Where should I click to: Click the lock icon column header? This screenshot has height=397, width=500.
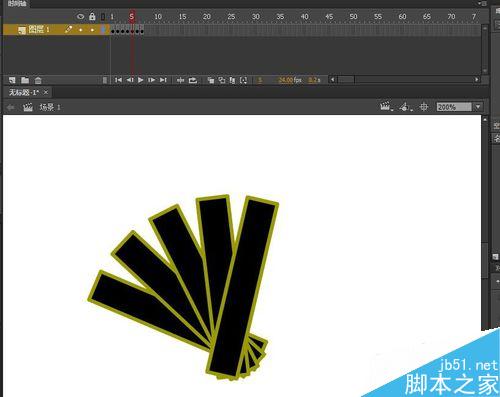tap(92, 16)
